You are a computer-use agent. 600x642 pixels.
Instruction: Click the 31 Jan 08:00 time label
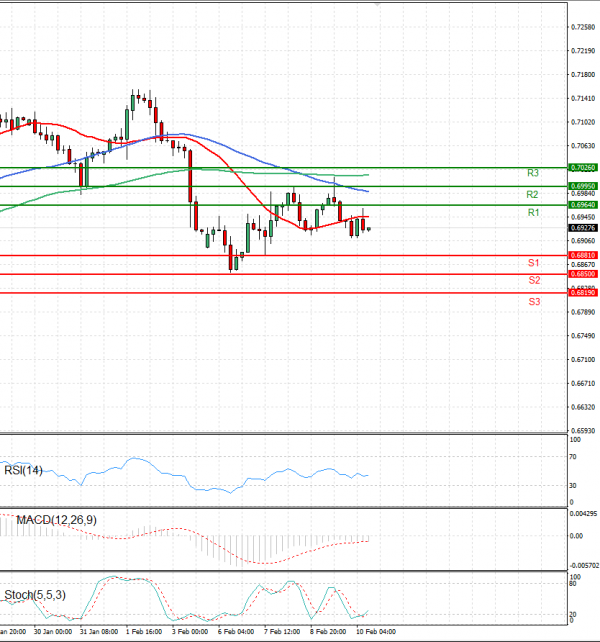99,632
